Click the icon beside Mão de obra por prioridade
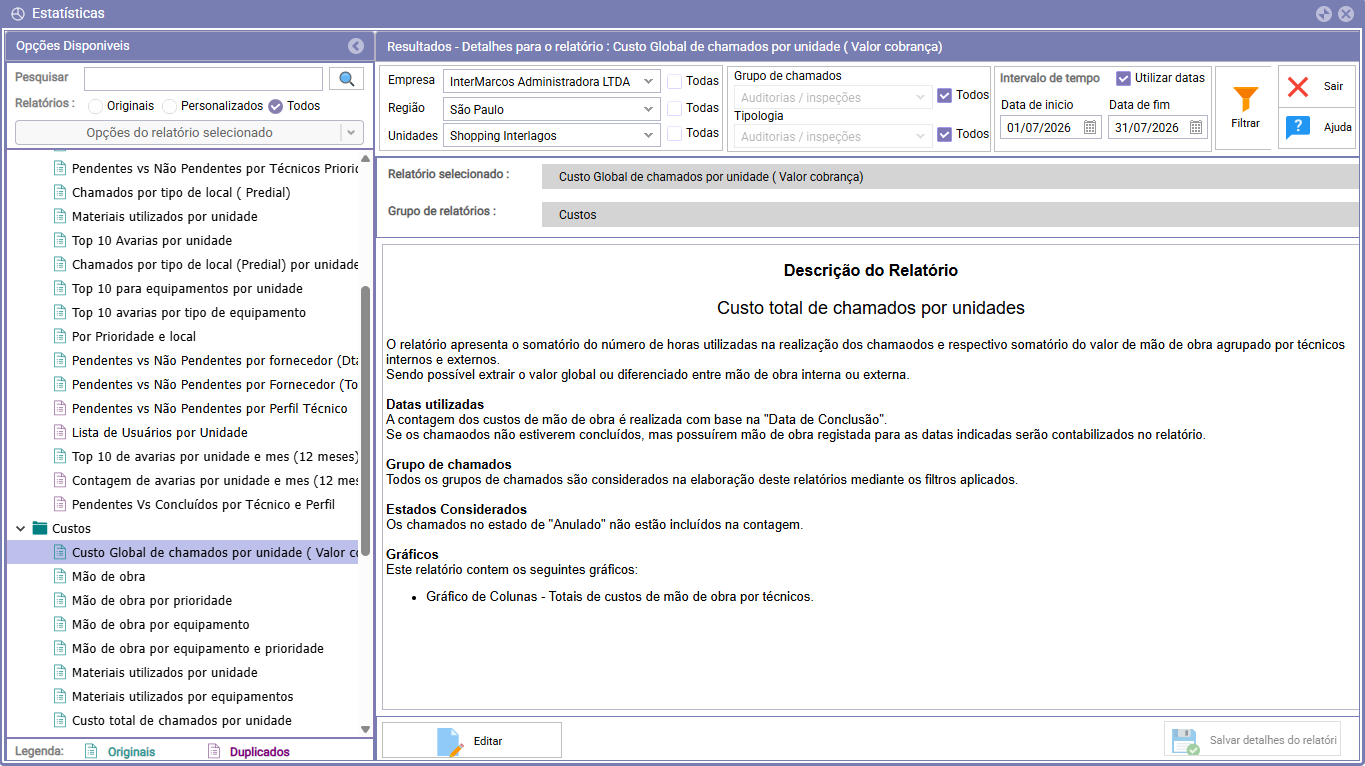Image resolution: width=1365 pixels, height=766 pixels. (59, 600)
